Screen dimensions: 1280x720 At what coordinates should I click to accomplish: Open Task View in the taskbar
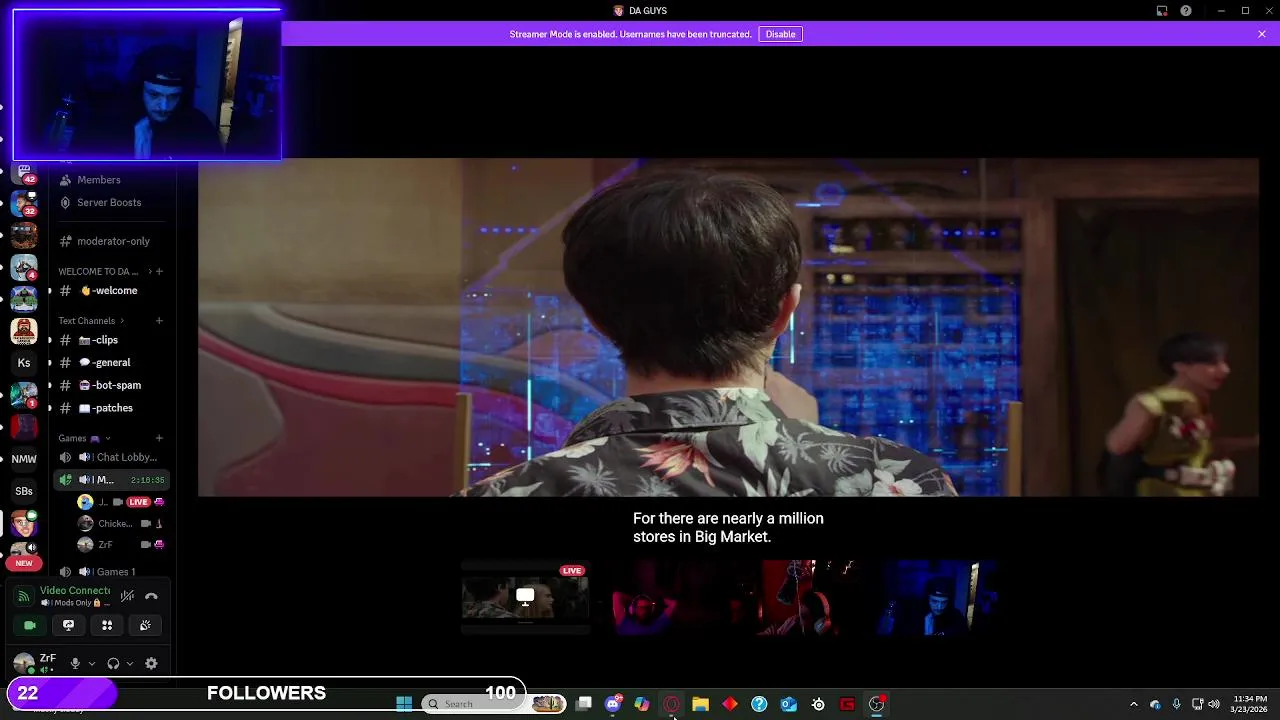tap(584, 704)
